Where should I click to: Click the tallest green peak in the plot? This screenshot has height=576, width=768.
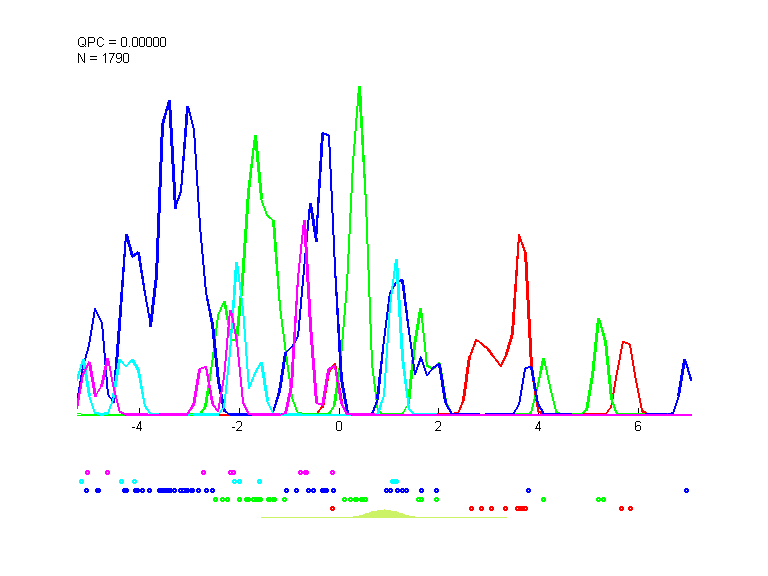click(359, 88)
